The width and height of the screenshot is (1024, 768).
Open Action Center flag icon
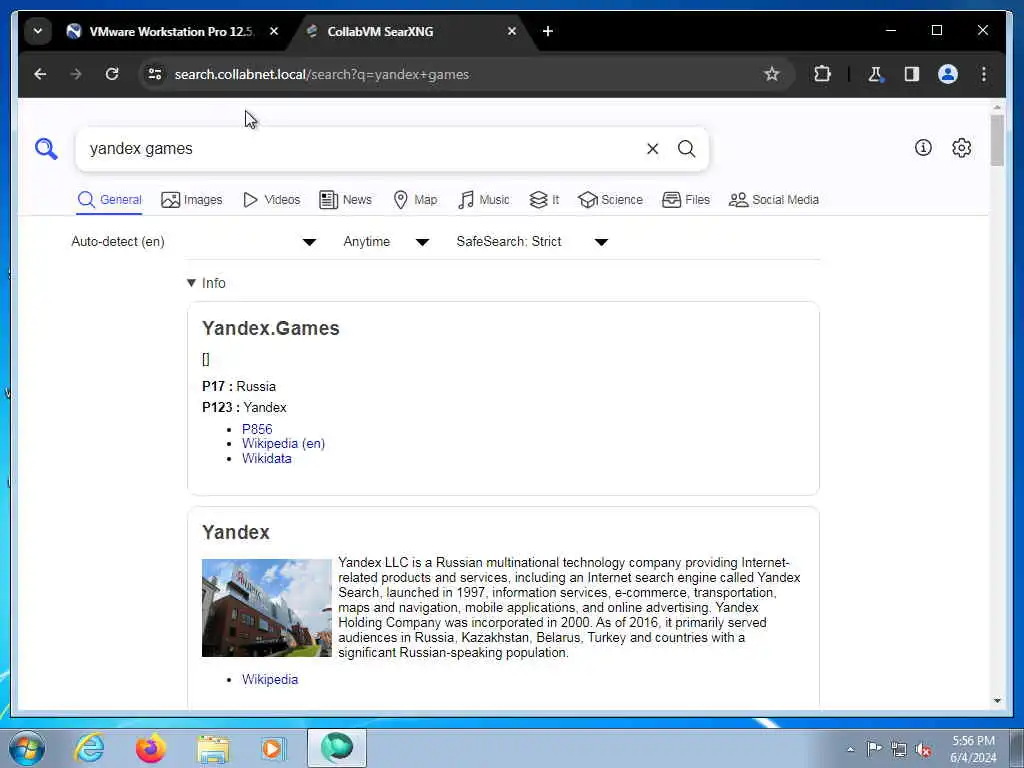pos(874,748)
